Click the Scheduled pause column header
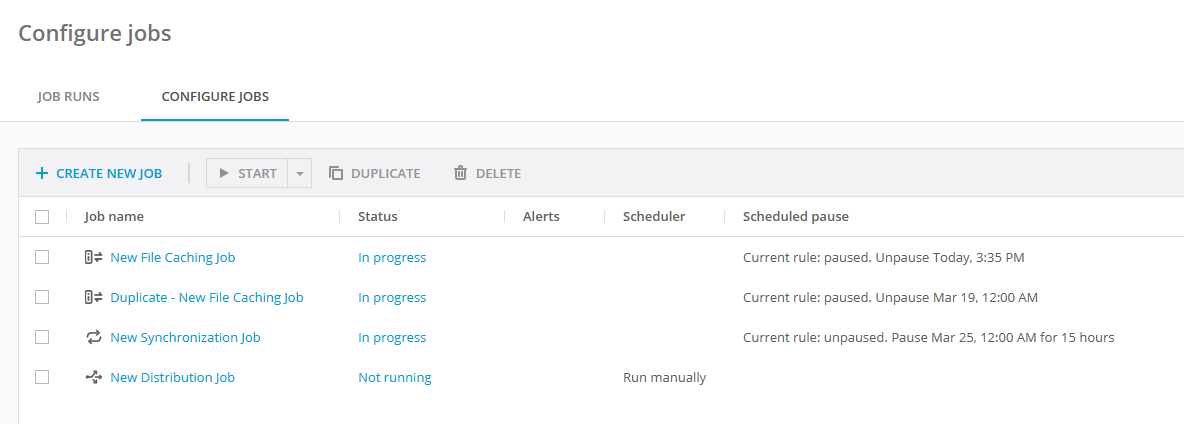The image size is (1184, 424). pos(795,216)
